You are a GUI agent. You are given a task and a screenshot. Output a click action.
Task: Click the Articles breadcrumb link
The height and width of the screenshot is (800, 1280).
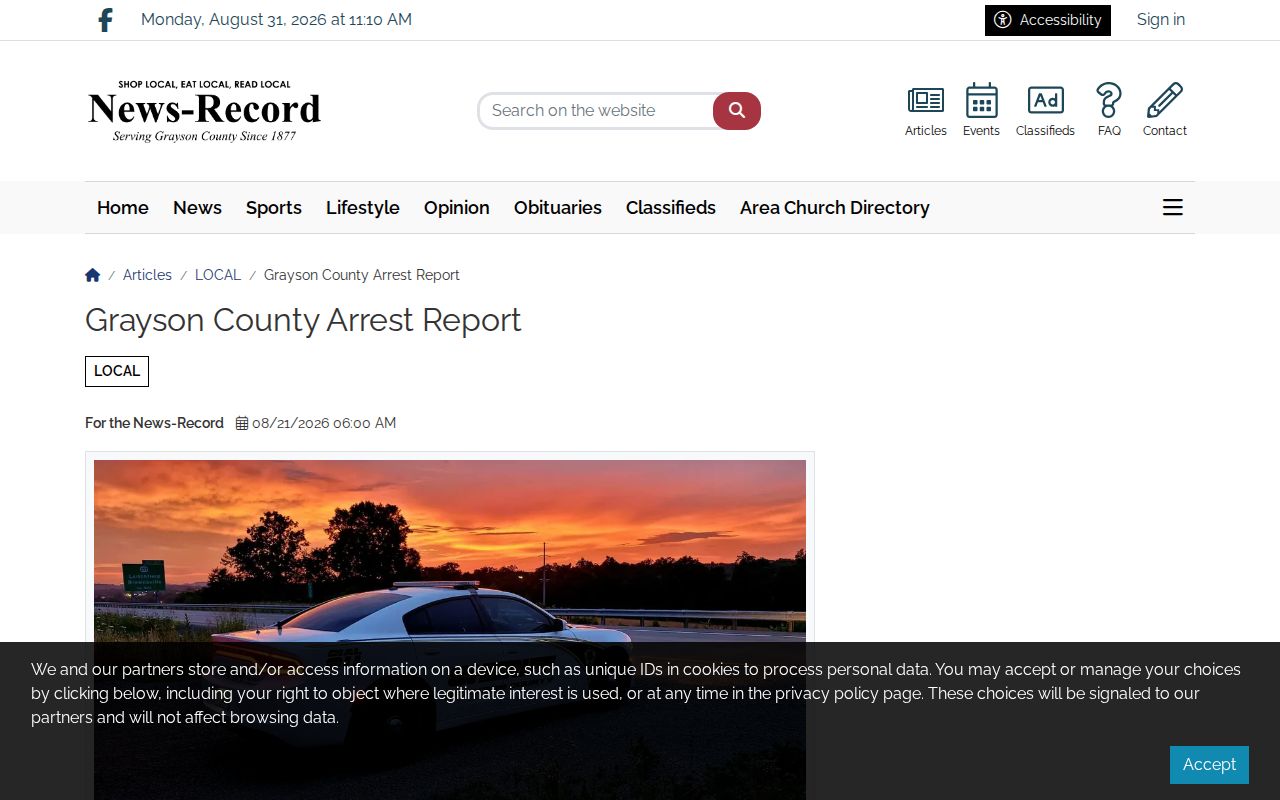[147, 275]
